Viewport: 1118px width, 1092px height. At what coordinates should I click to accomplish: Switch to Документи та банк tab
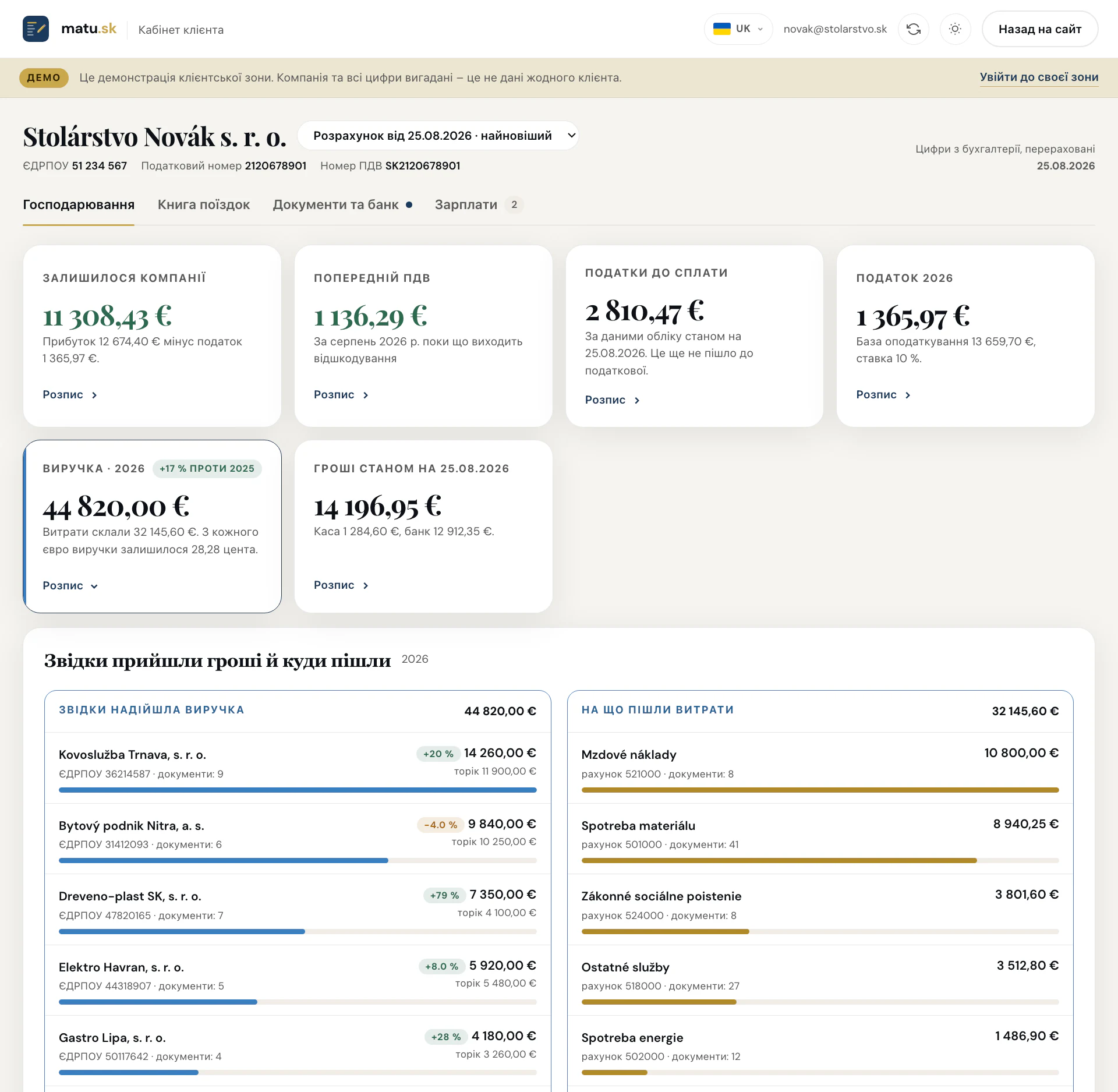[x=342, y=205]
